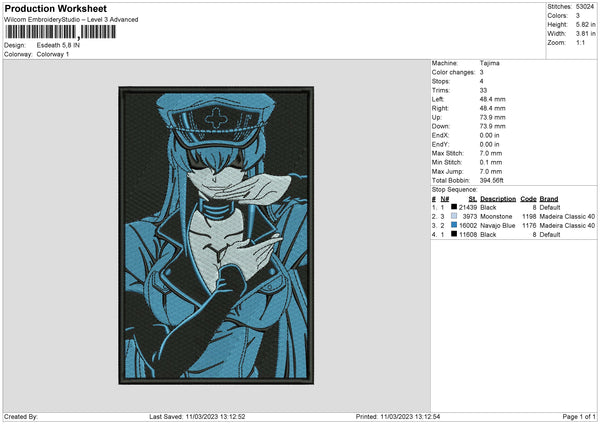The image size is (600, 424).
Task: Click the Brand column header
Action: (x=549, y=199)
